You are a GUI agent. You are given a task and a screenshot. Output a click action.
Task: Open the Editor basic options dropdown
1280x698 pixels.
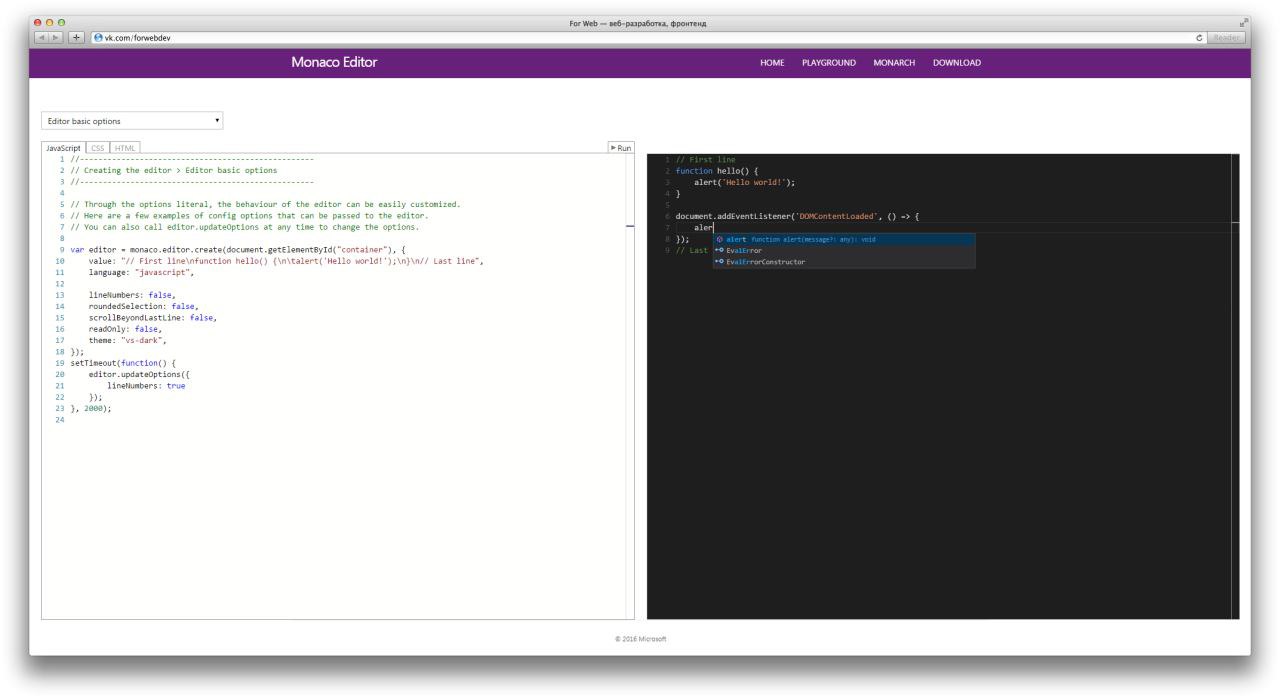coord(133,121)
